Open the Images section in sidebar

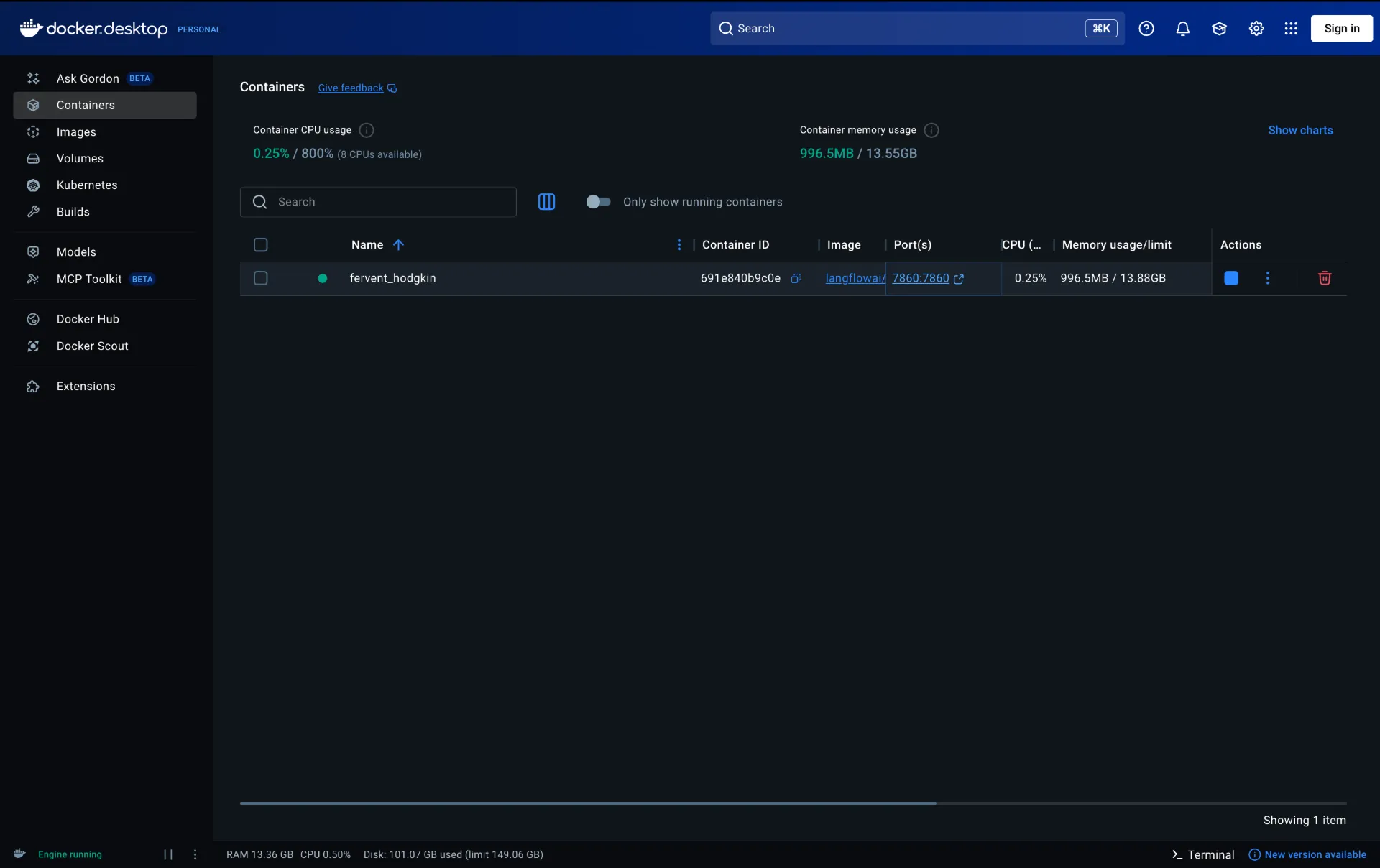(x=76, y=132)
